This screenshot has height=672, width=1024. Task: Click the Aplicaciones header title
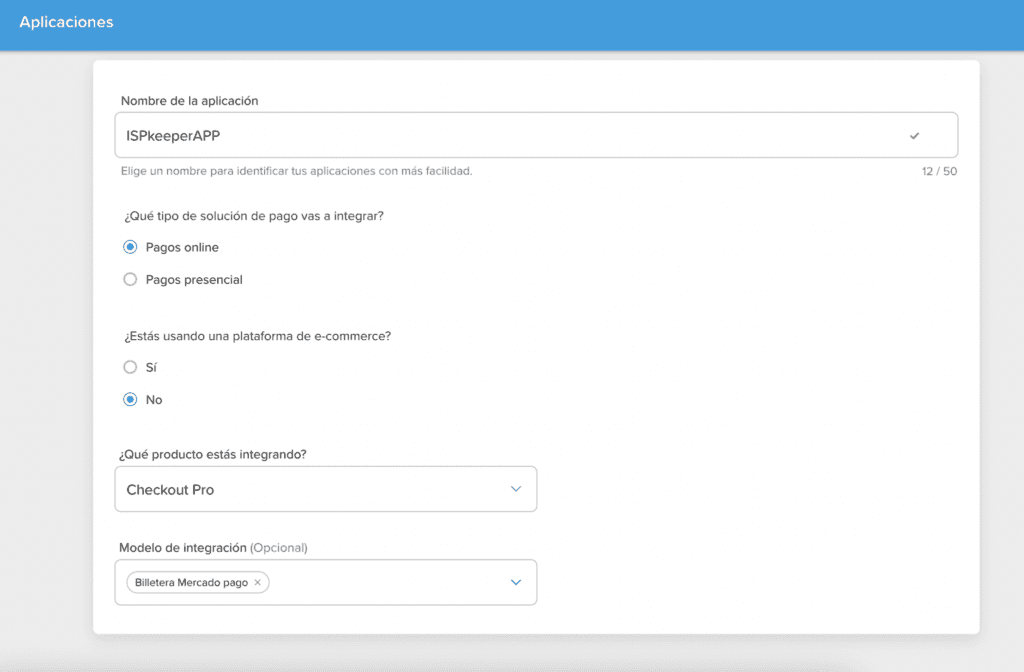(66, 22)
